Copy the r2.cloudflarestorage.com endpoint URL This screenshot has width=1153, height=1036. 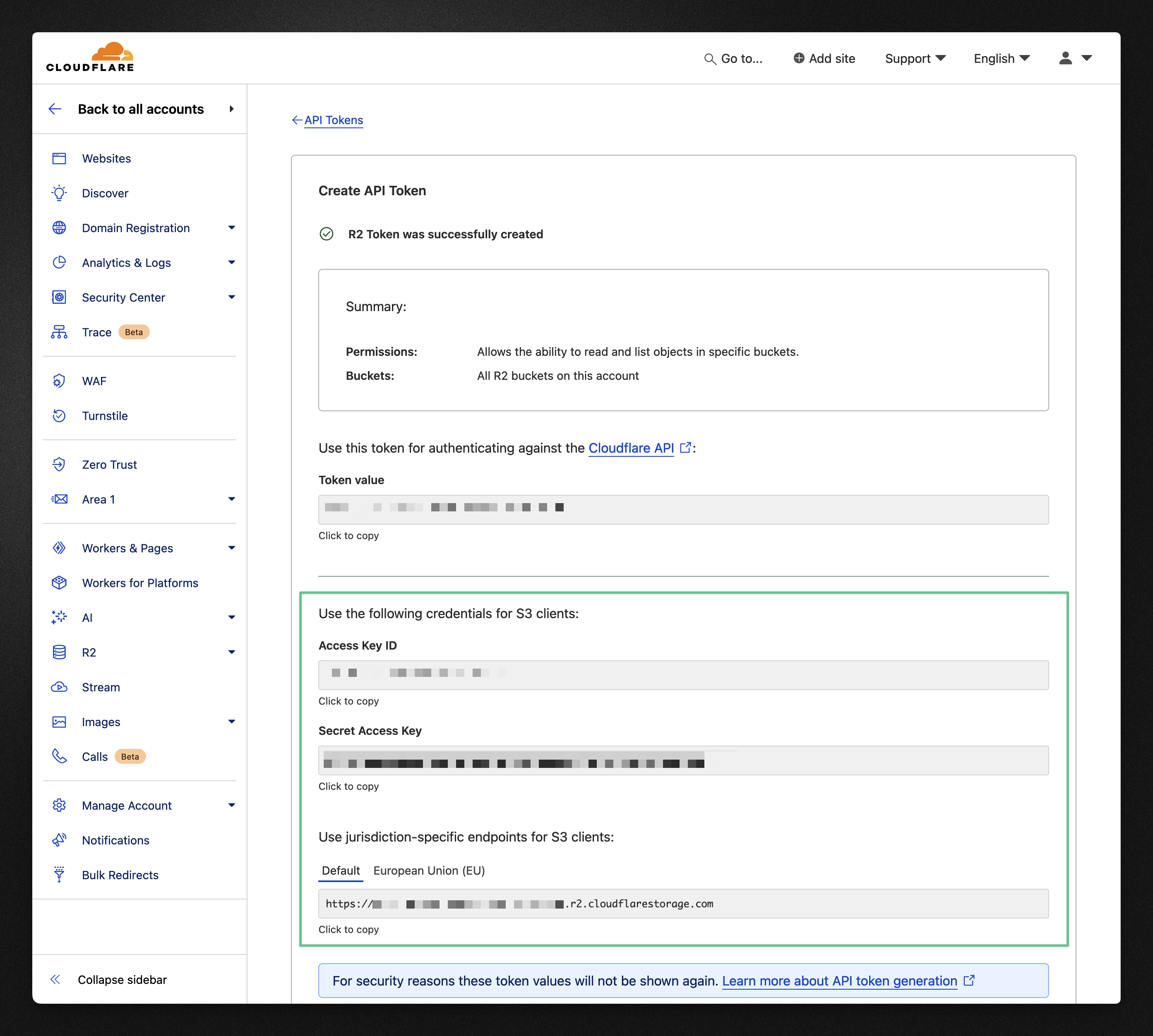click(x=683, y=903)
